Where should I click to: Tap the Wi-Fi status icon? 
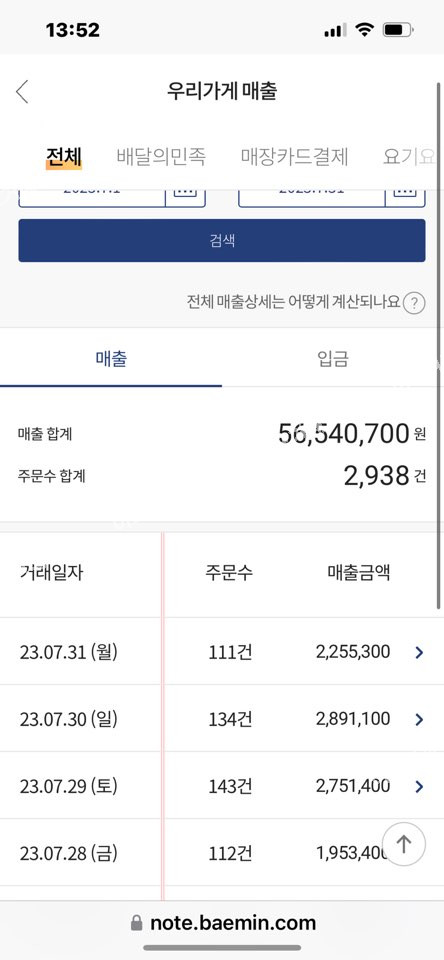point(365,29)
